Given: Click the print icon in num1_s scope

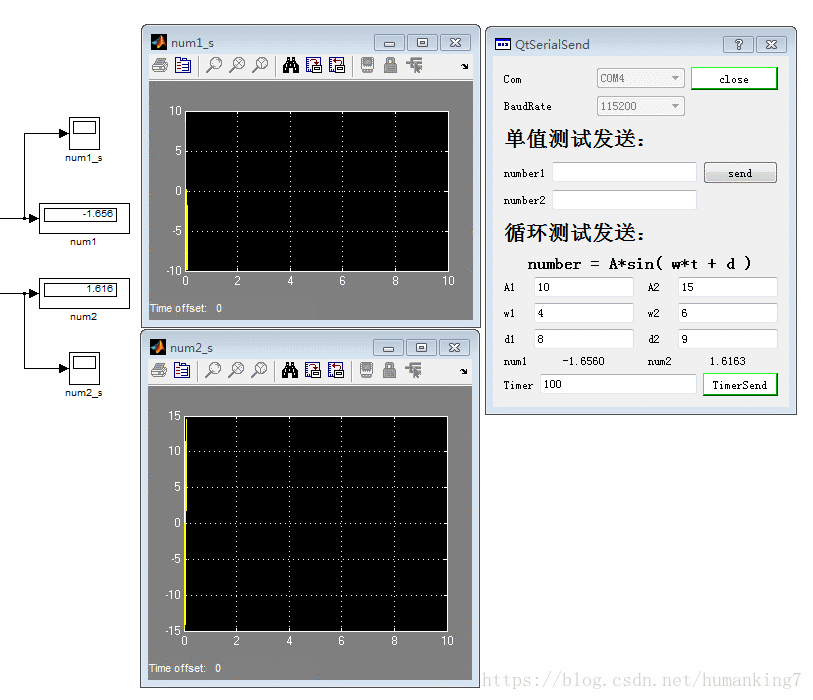Looking at the screenshot, I should (160, 65).
